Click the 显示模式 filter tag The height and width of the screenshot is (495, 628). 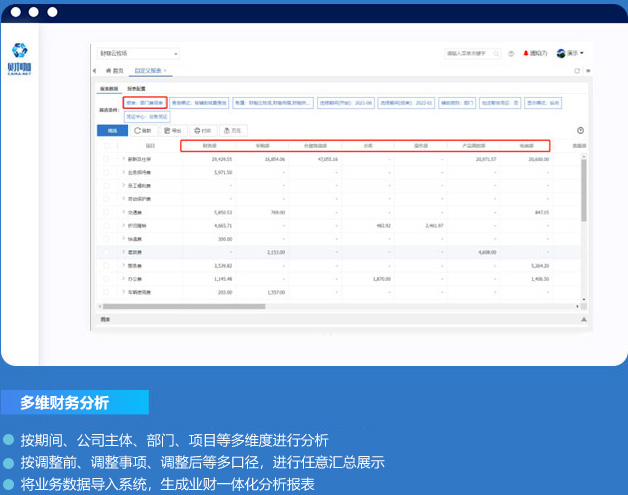tap(543, 103)
